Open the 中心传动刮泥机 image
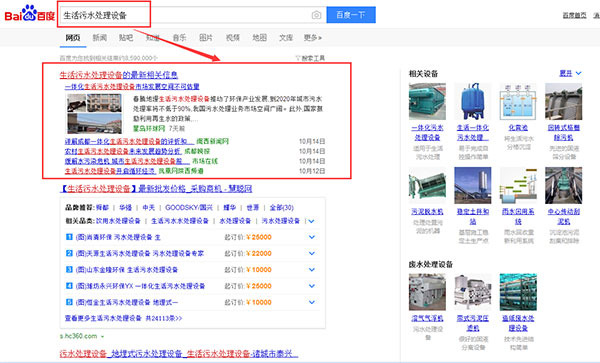Screen dimensions: 600x363 (x=564, y=185)
